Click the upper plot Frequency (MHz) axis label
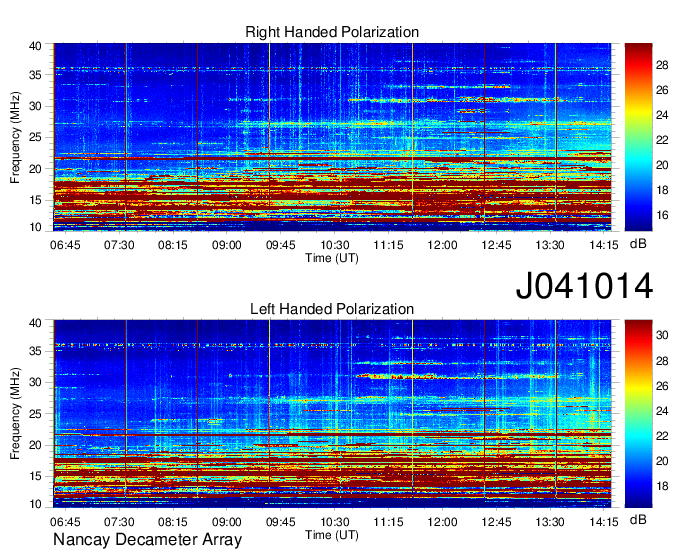680x552 pixels. tap(15, 137)
